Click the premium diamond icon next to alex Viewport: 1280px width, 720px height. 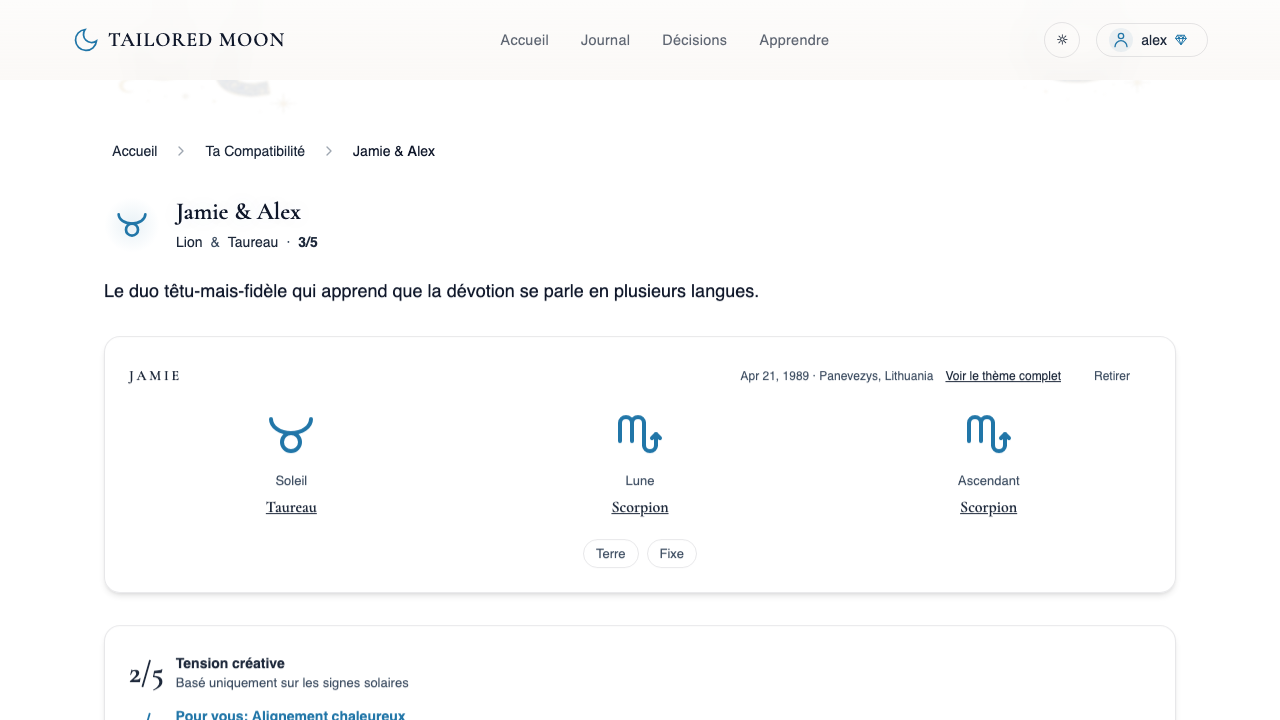1181,40
